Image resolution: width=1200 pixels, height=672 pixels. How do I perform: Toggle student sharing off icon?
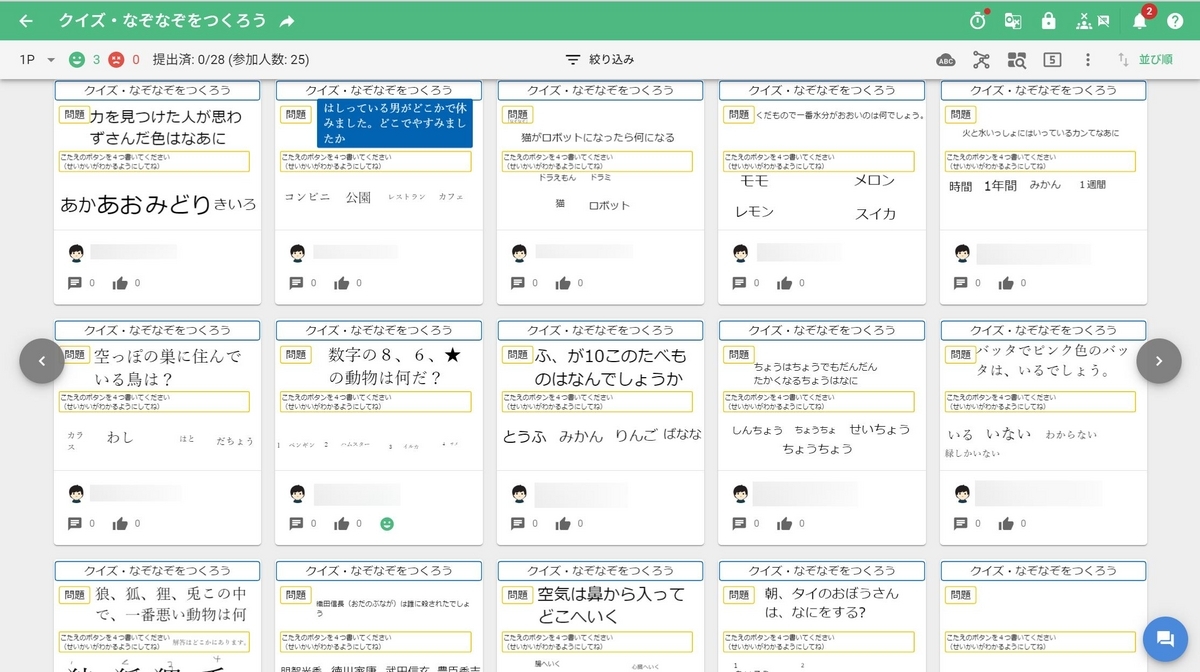point(1085,20)
